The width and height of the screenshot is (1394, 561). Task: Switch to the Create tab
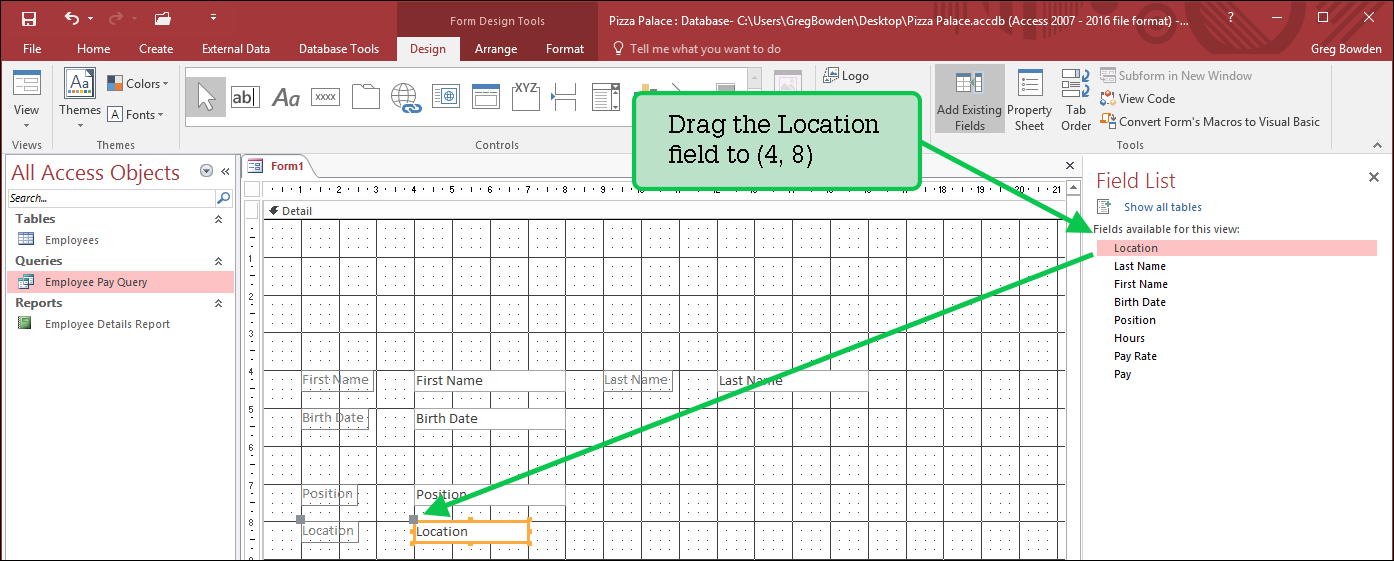pyautogui.click(x=156, y=49)
